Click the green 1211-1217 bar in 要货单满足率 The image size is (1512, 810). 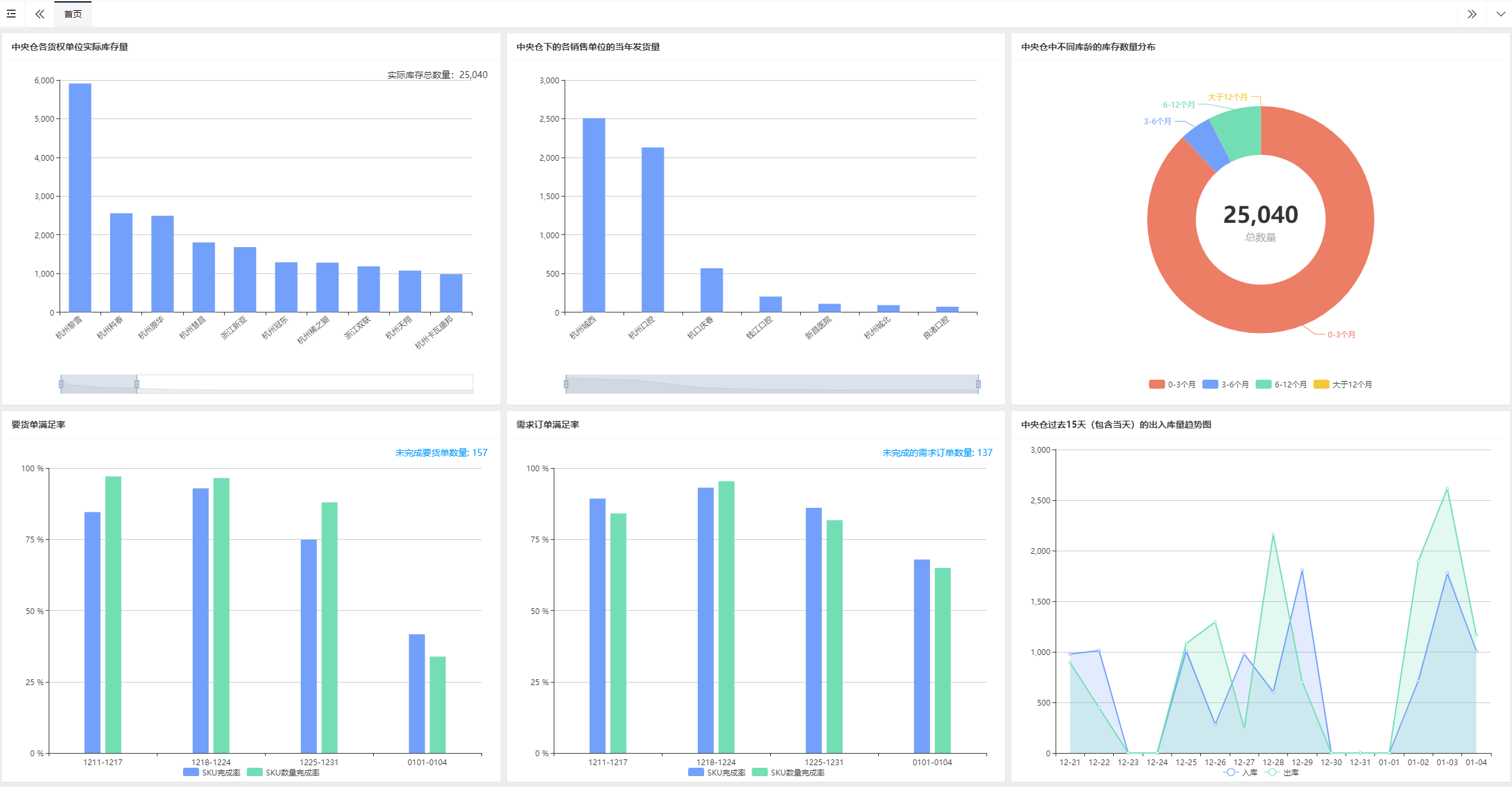click(x=113, y=615)
